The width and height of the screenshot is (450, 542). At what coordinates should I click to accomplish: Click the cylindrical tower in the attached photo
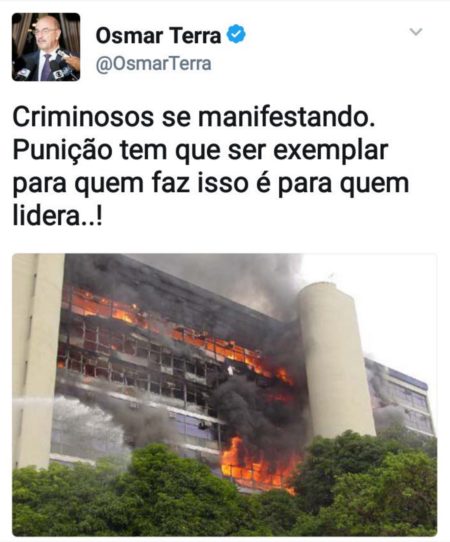point(336,361)
